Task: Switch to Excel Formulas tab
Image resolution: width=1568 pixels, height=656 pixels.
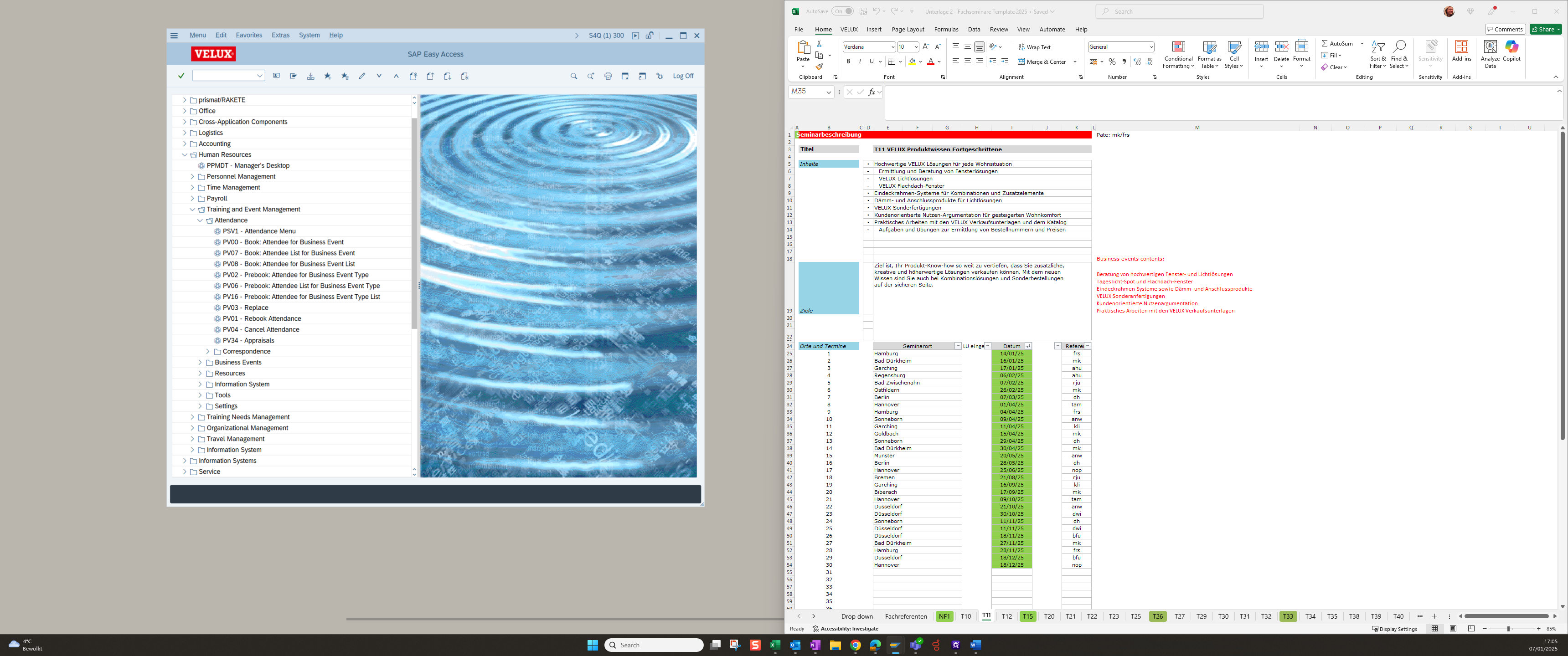Action: point(946,29)
